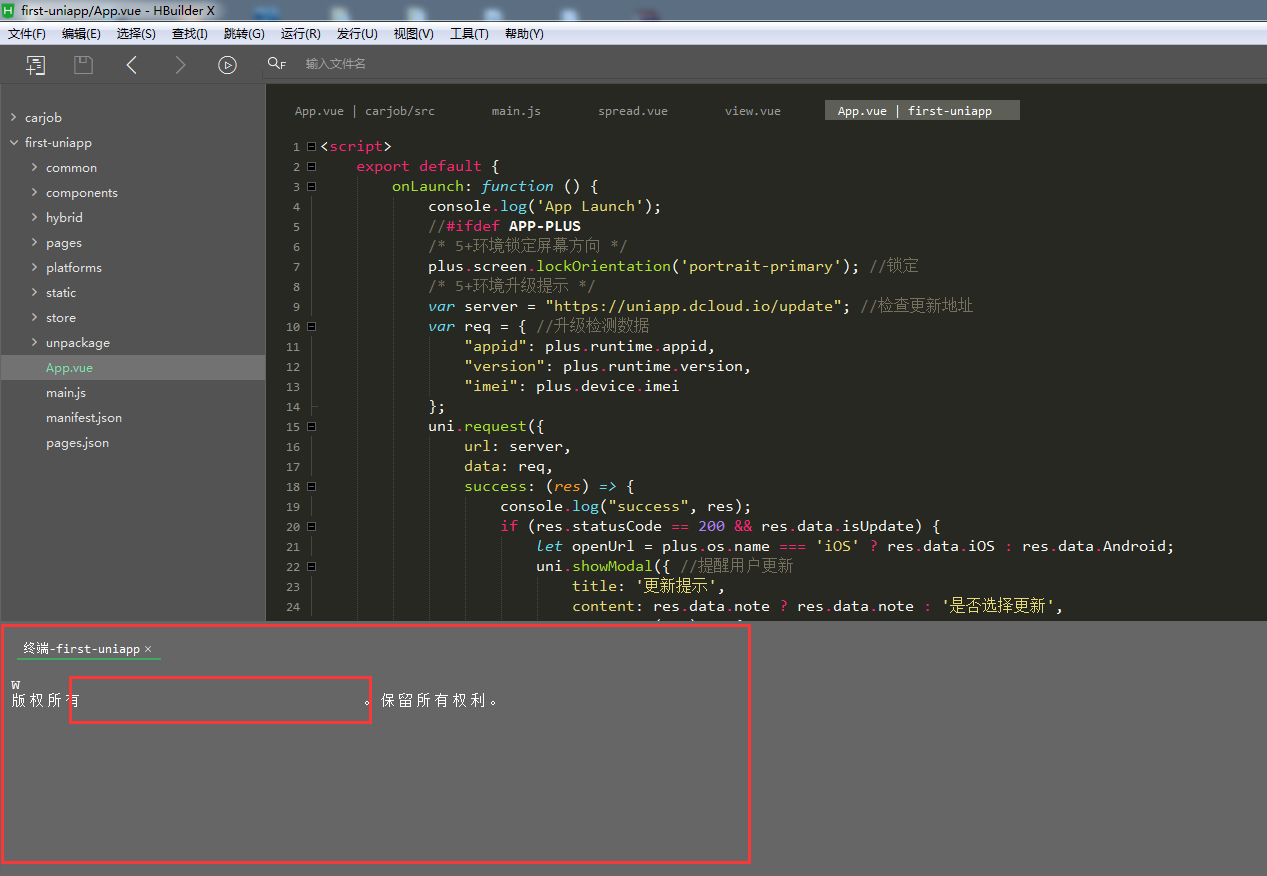
Task: Expand the components folder chevron
Action: (x=34, y=193)
